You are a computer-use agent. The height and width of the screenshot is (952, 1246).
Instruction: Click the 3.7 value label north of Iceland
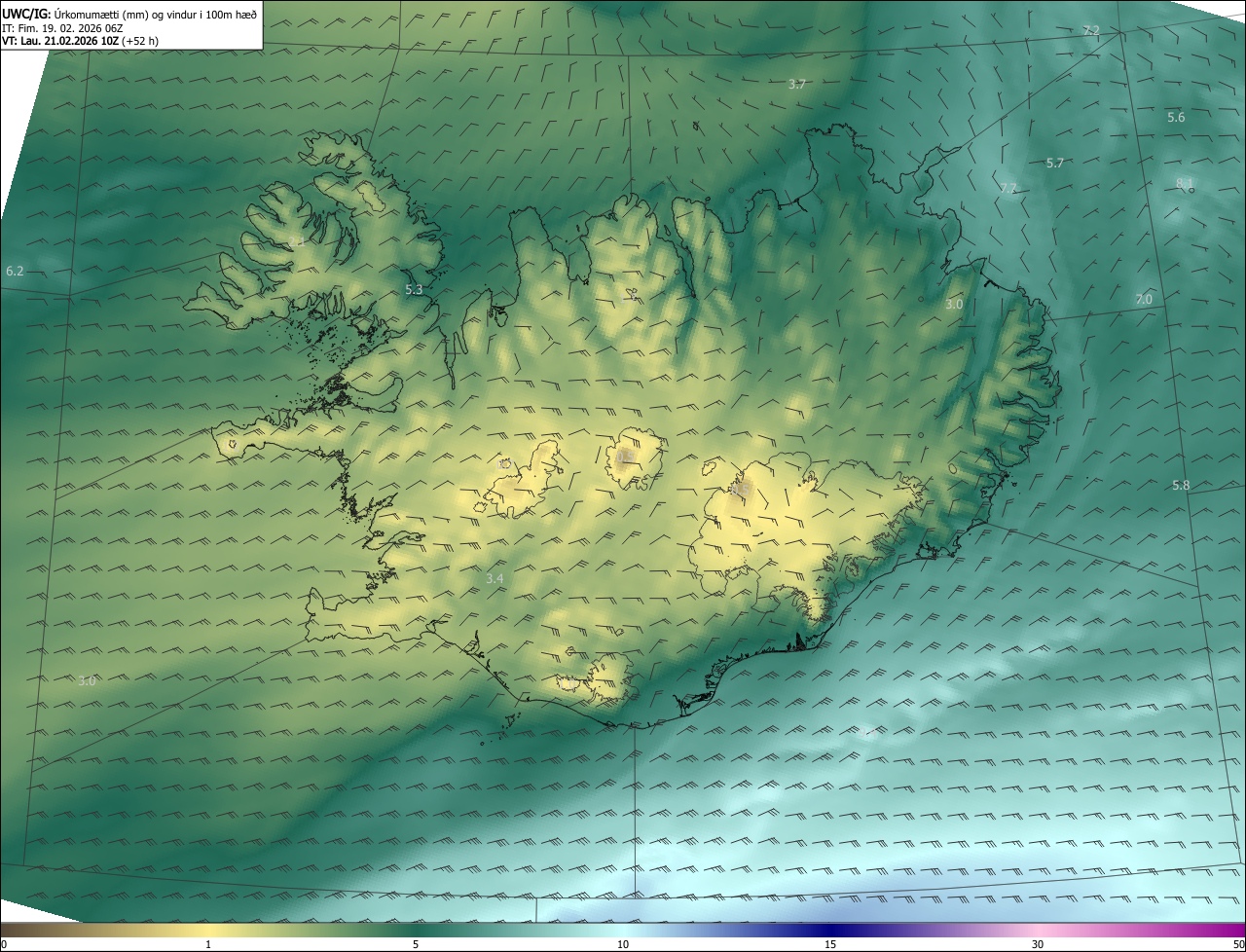pyautogui.click(x=796, y=85)
